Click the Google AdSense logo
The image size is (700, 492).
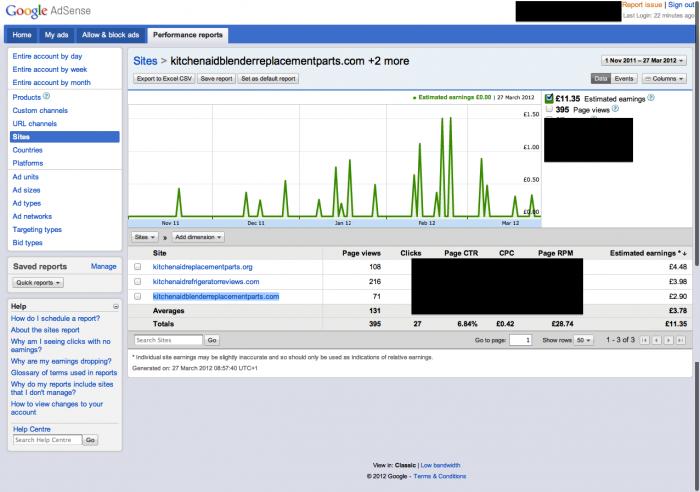(48, 11)
